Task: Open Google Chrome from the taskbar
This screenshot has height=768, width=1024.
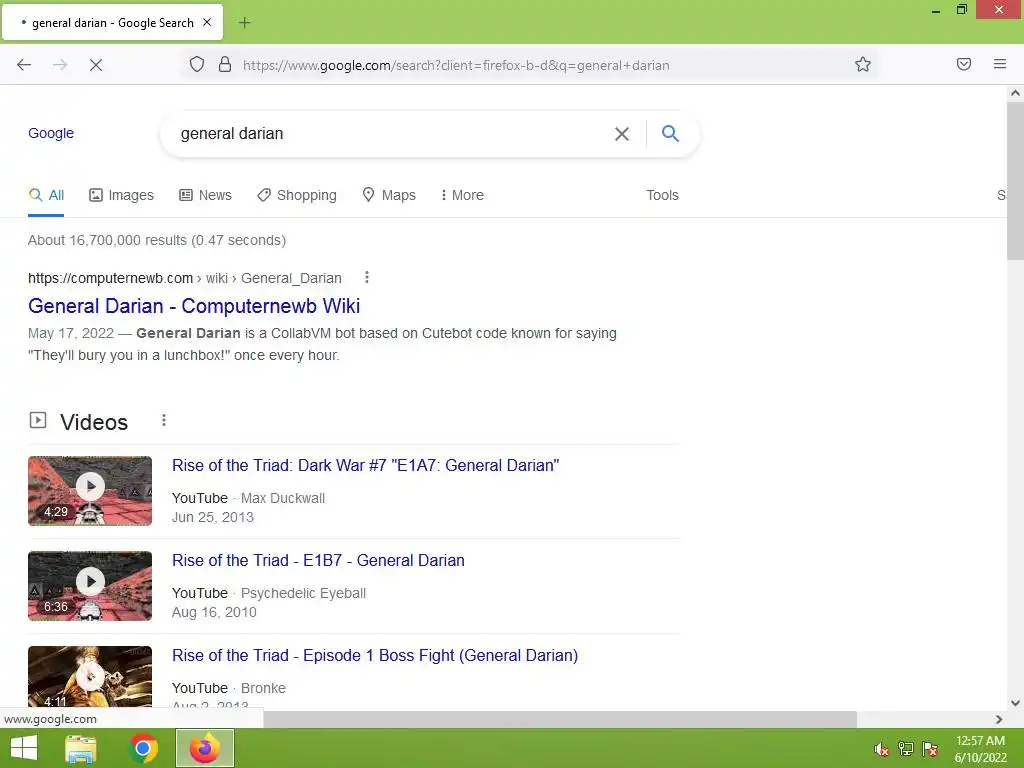Action: (x=143, y=748)
